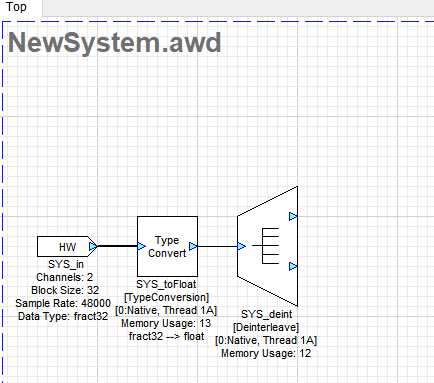This screenshot has width=434, height=383.
Task: Click the fract32 --> float label
Action: (x=166, y=336)
